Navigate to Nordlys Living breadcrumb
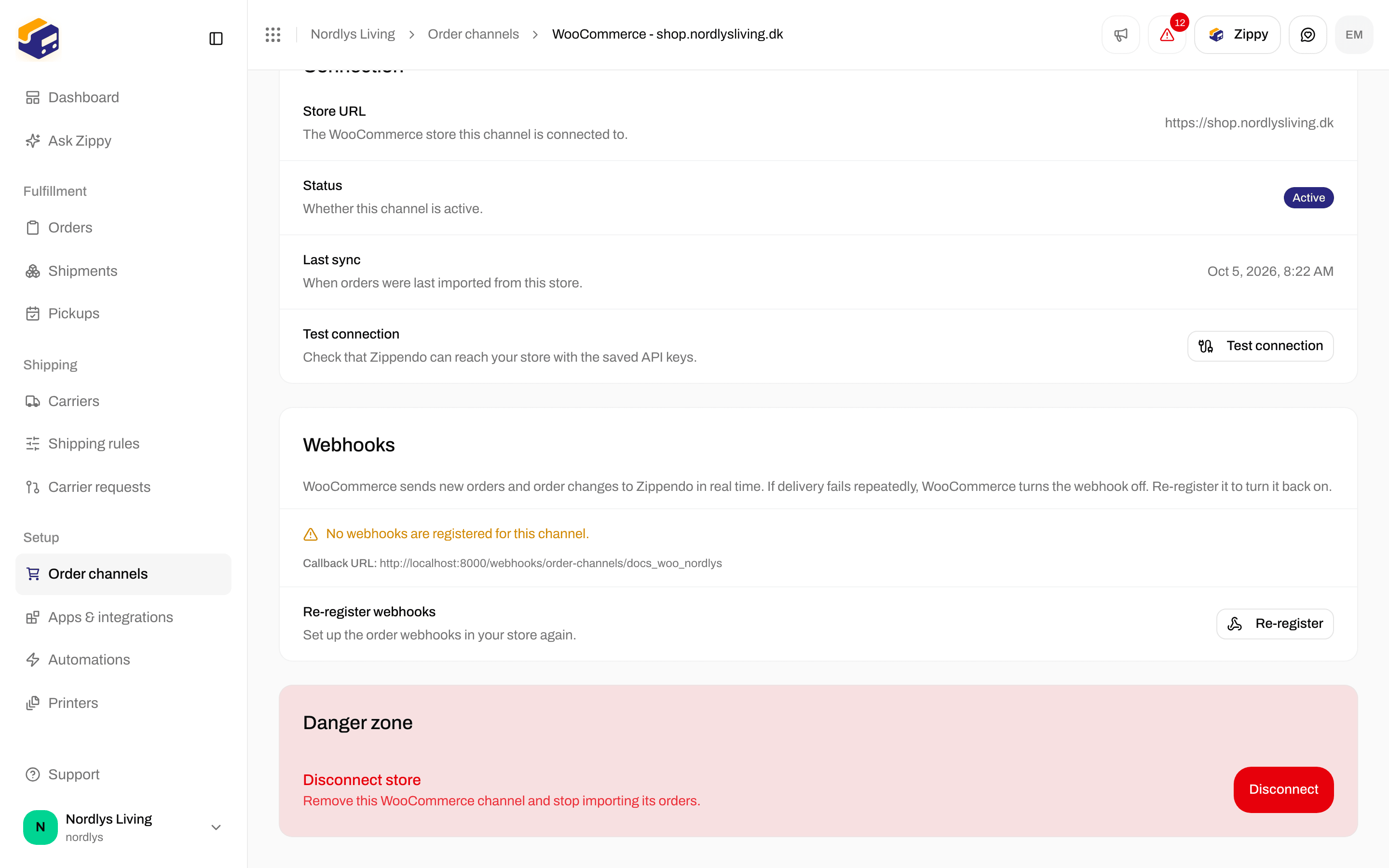1389x868 pixels. pos(353,34)
